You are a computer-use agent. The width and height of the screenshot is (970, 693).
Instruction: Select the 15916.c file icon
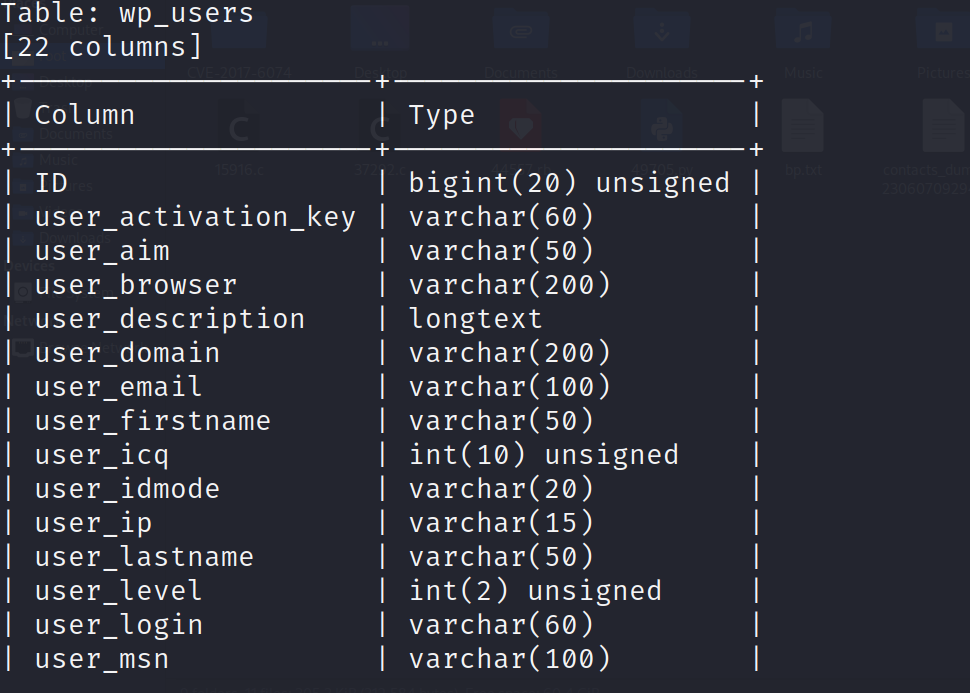(240, 127)
